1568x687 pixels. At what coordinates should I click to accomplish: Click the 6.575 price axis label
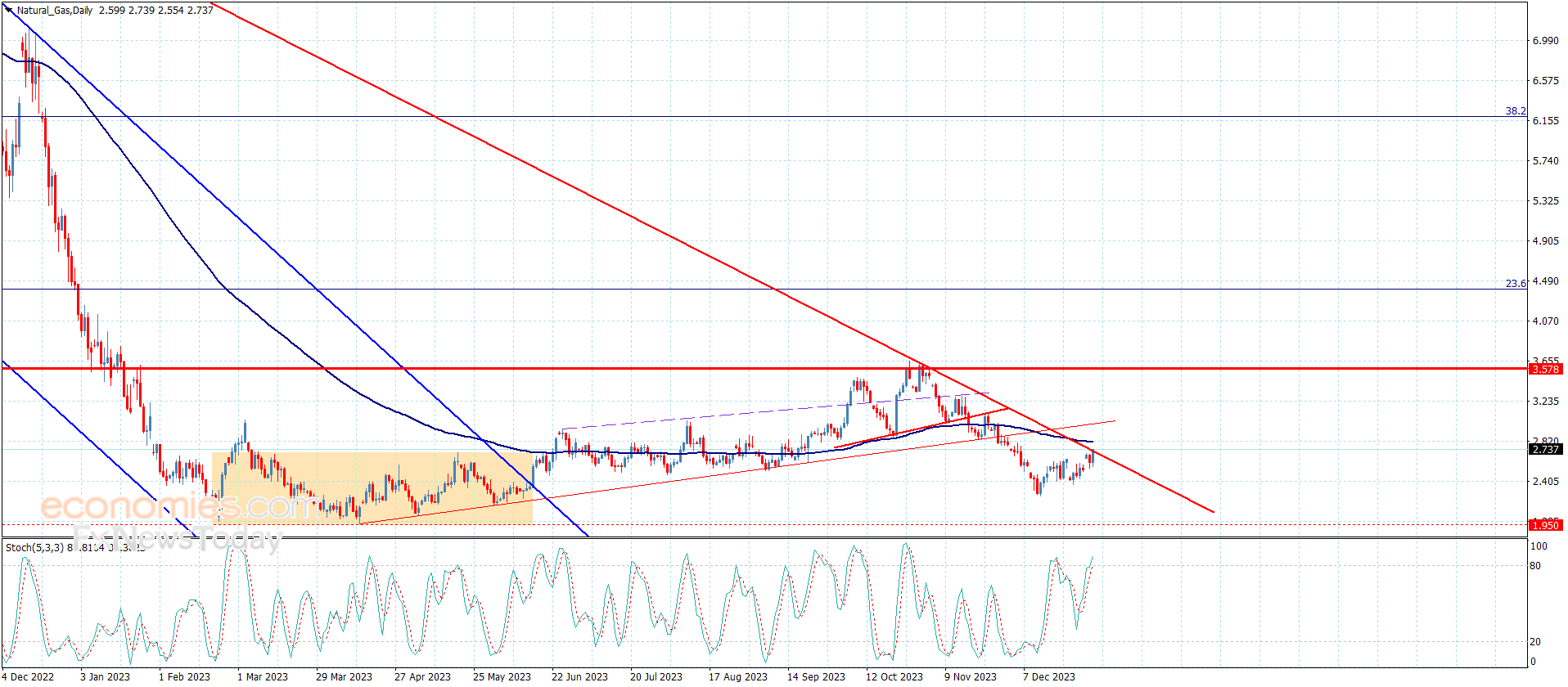(1546, 80)
